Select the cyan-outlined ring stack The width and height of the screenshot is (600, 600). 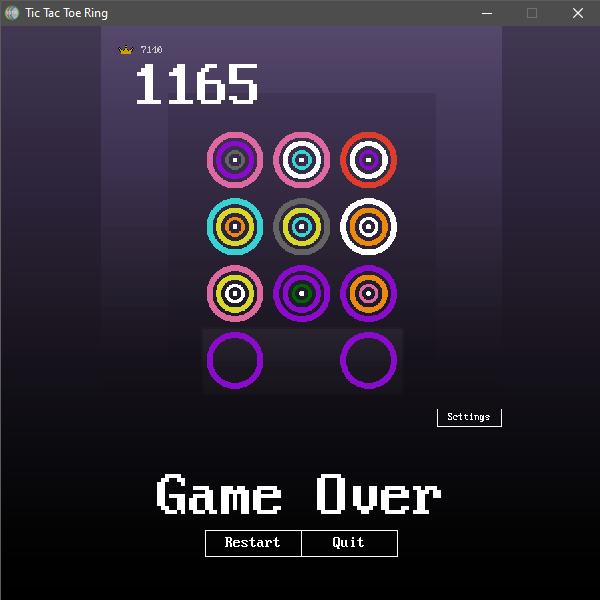pyautogui.click(x=235, y=227)
